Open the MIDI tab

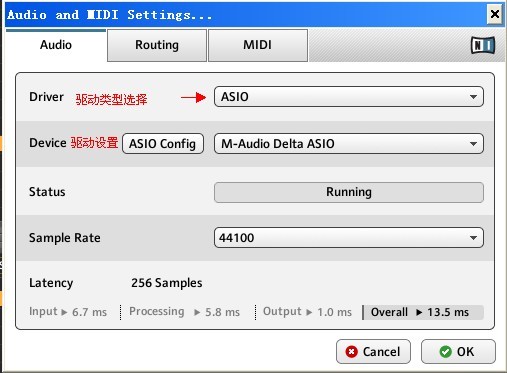click(257, 45)
